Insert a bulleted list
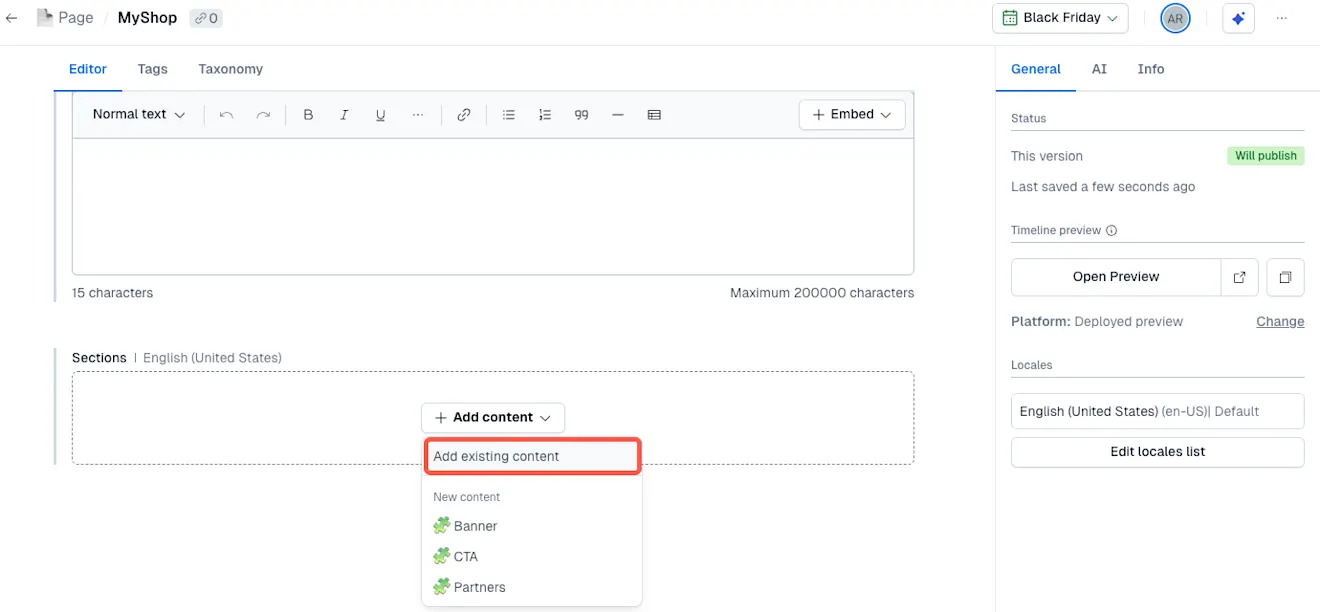The height and width of the screenshot is (612, 1320). (508, 115)
